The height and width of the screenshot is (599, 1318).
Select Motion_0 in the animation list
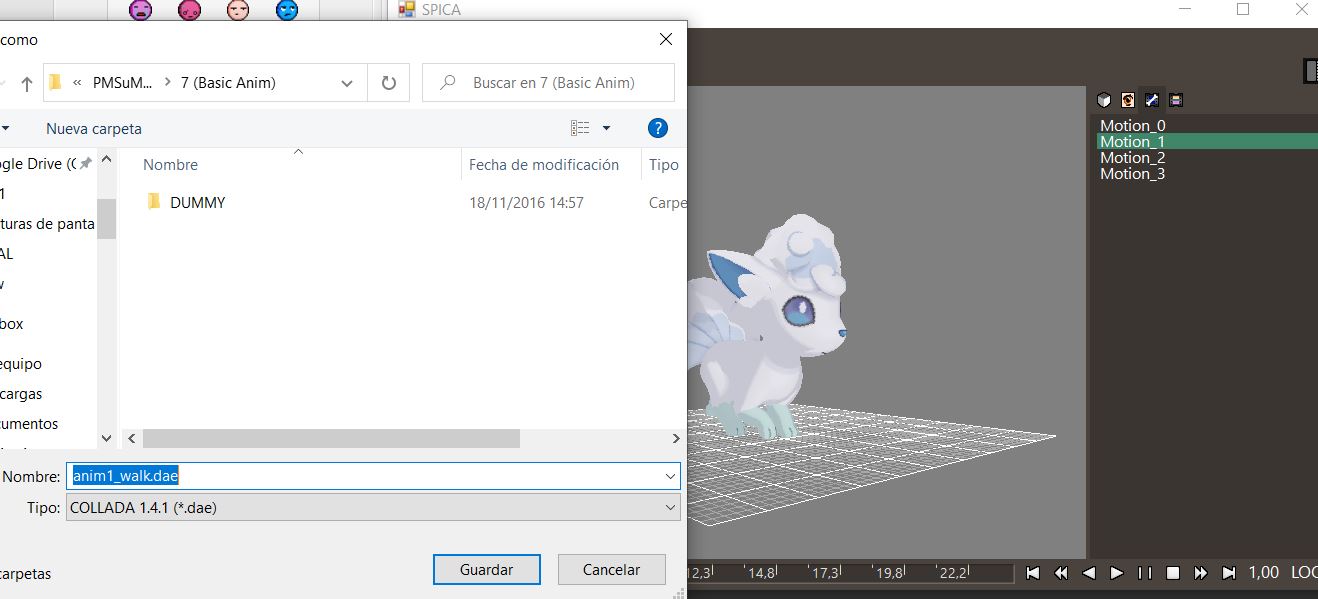tap(1133, 125)
